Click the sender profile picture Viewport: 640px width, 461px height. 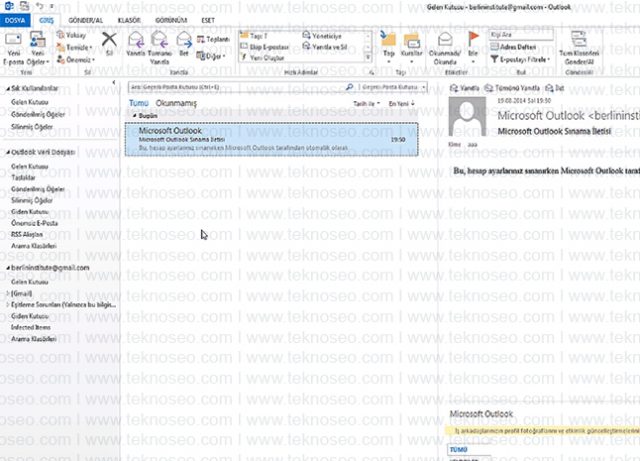coord(467,116)
